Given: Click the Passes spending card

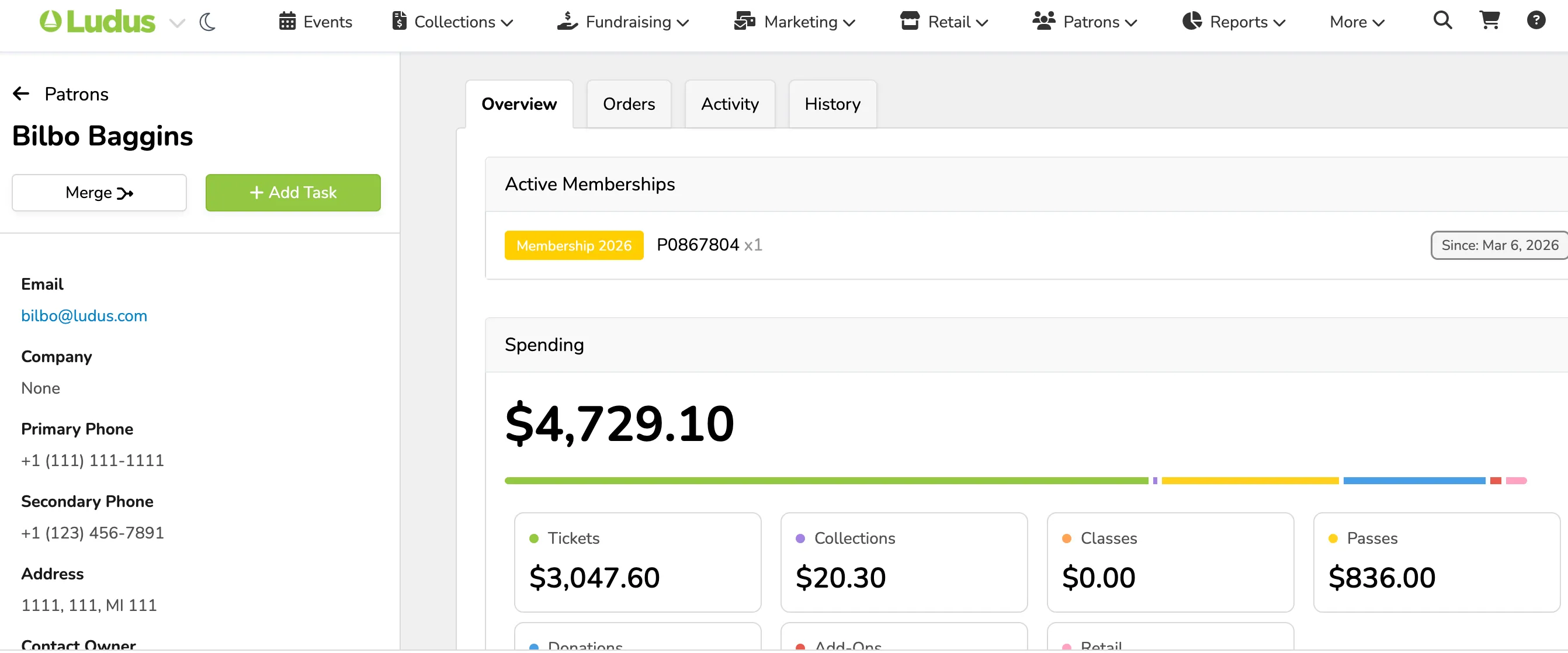Looking at the screenshot, I should (x=1437, y=562).
